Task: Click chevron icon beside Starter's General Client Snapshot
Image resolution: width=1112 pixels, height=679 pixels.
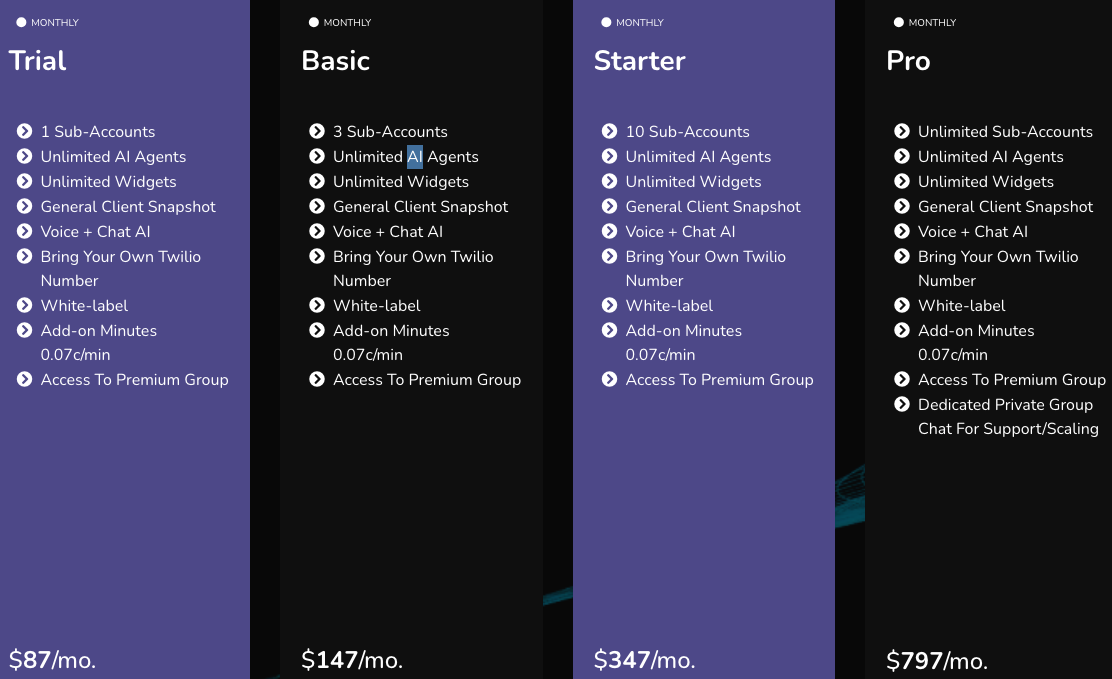Action: tap(610, 206)
